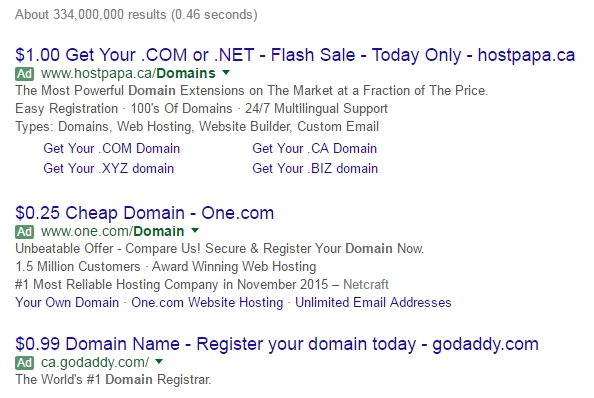This screenshot has height=398, width=594.
Task: Click the Ad badge beside one.com URL
Action: [25, 231]
